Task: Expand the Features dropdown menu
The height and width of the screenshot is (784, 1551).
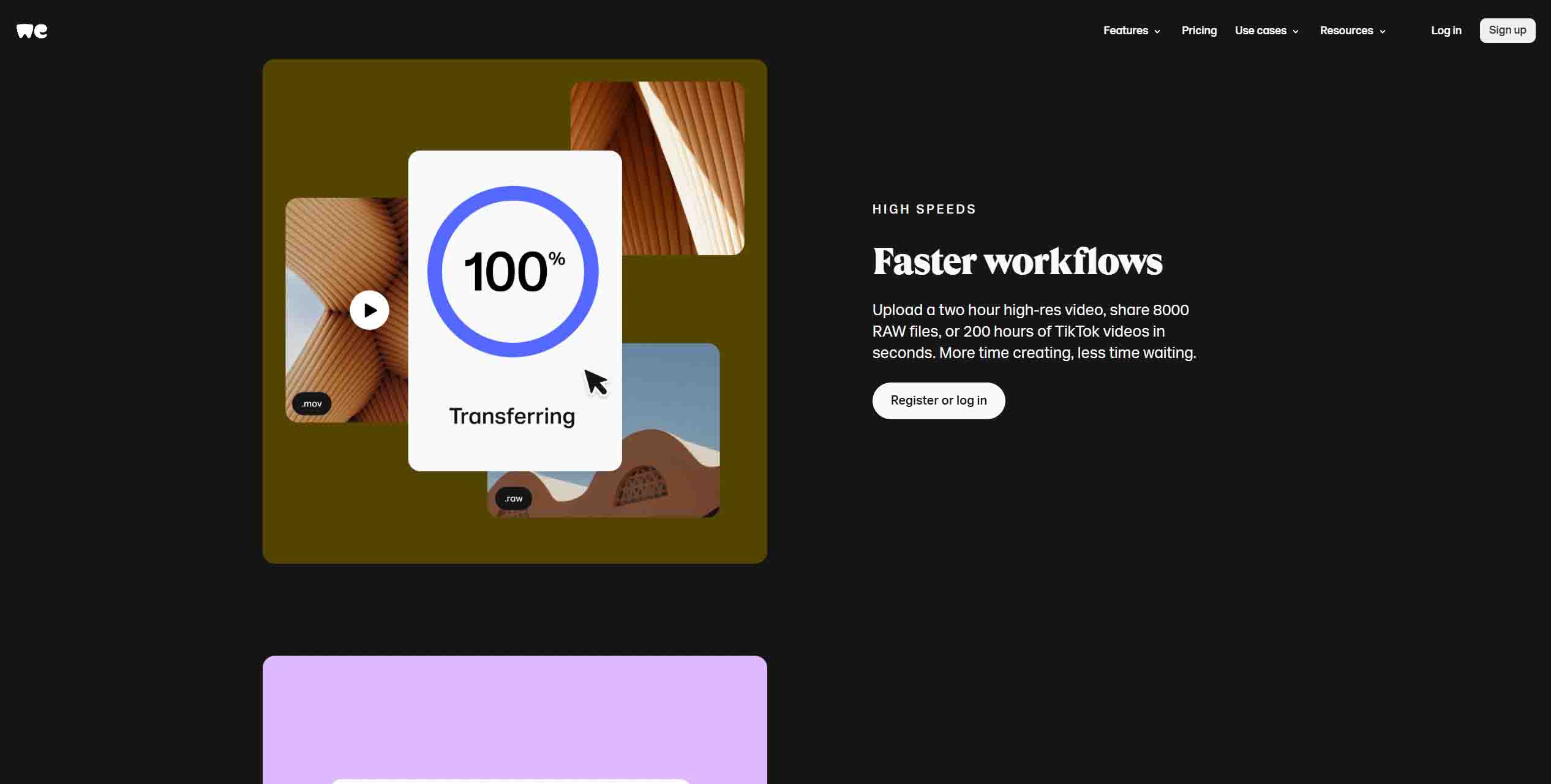Action: pyautogui.click(x=1132, y=31)
